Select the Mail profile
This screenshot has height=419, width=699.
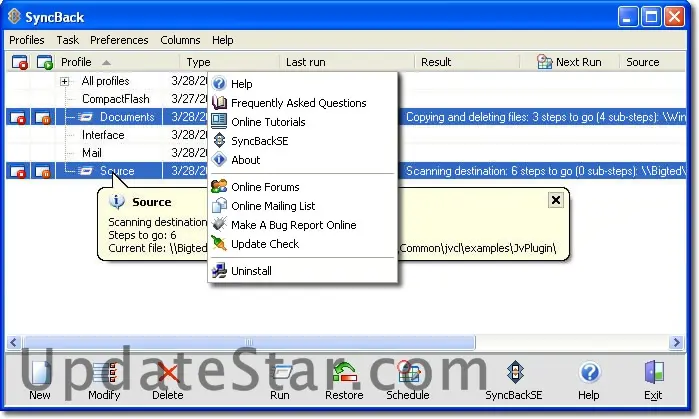[91, 153]
